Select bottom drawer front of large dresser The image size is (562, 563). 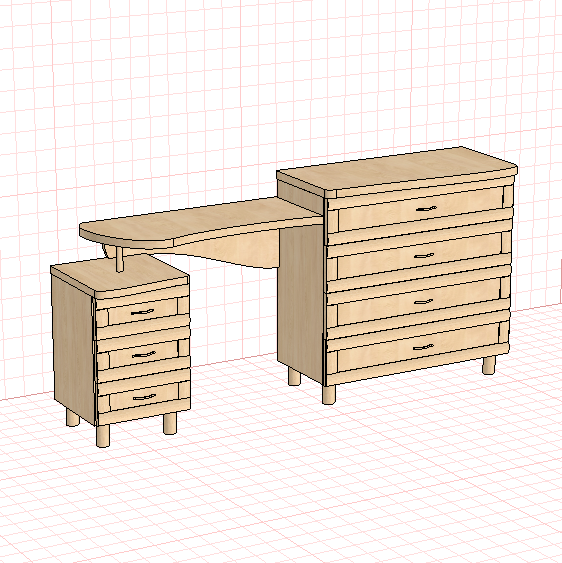[x=418, y=347]
